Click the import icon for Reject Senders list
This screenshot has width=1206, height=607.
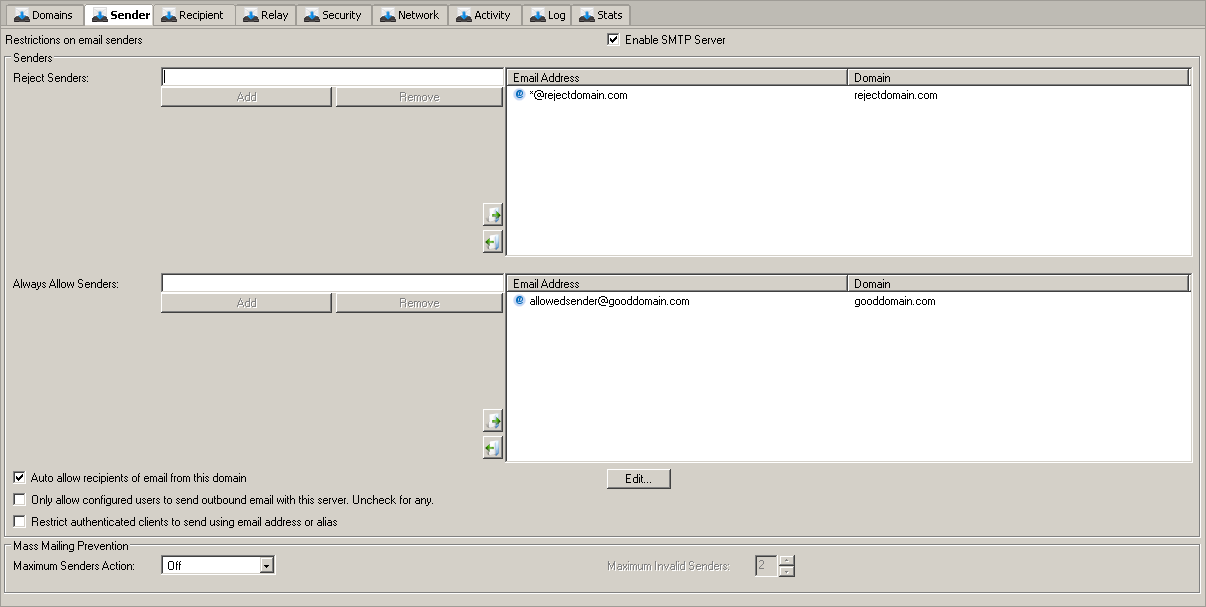[492, 215]
